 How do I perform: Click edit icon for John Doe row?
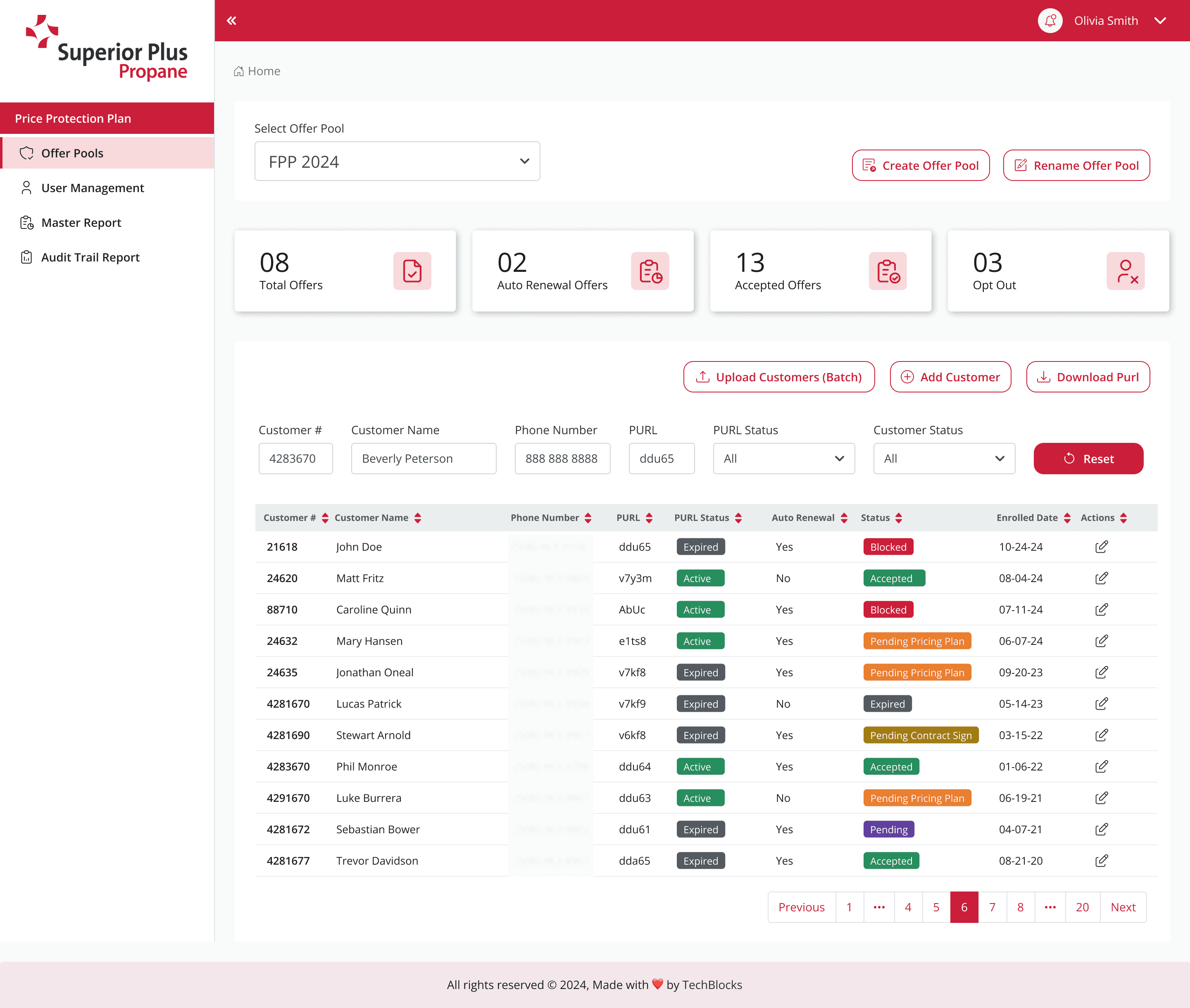(x=1101, y=547)
